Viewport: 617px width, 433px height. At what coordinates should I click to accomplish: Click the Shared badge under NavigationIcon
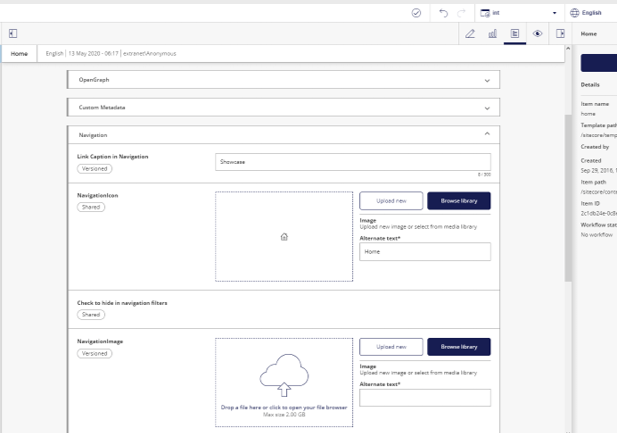point(91,207)
